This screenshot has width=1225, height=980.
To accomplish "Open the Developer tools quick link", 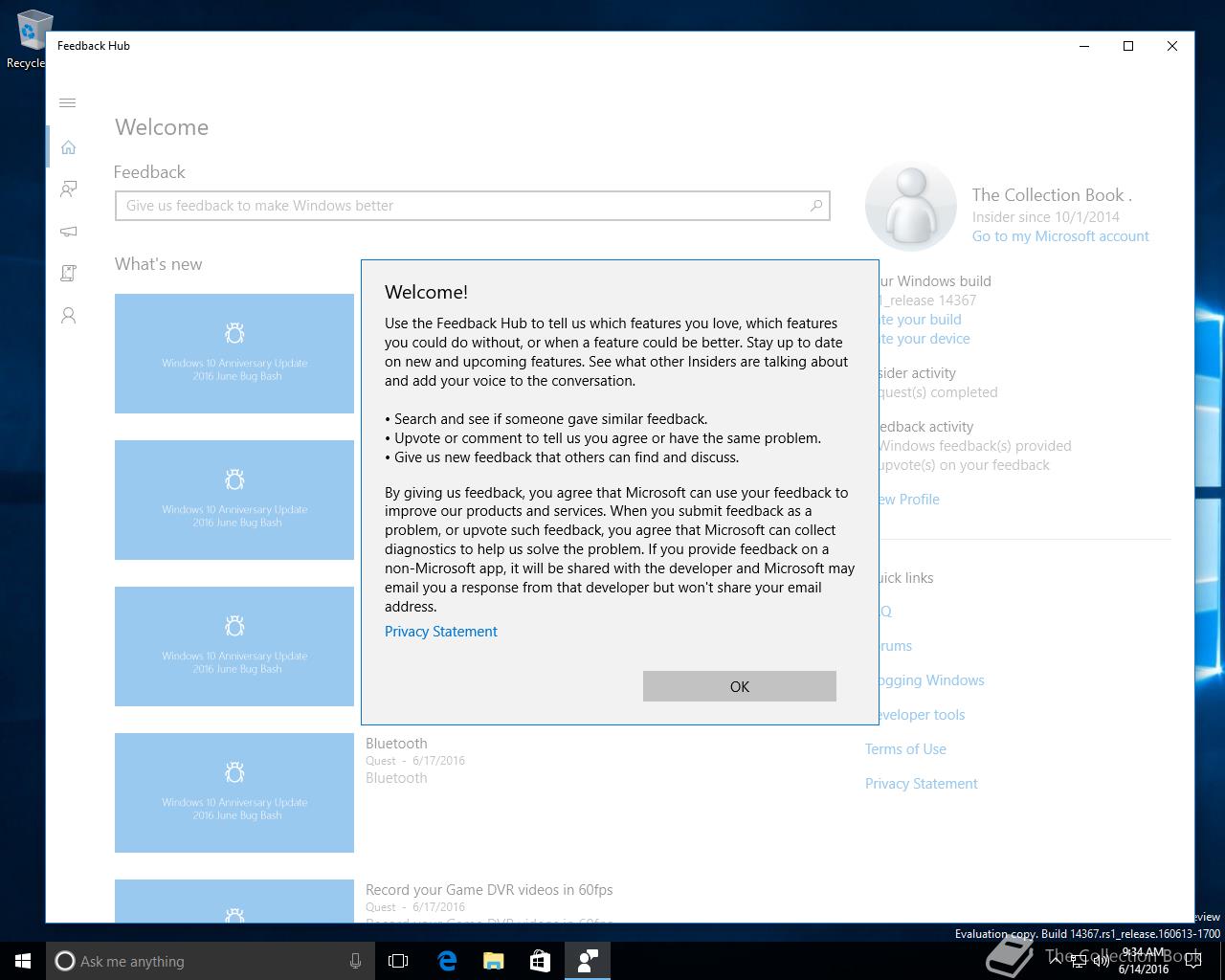I will tap(923, 715).
